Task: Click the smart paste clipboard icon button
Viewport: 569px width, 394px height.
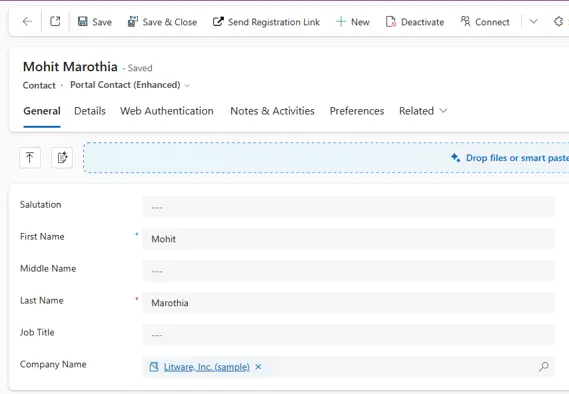Action: [x=62, y=158]
